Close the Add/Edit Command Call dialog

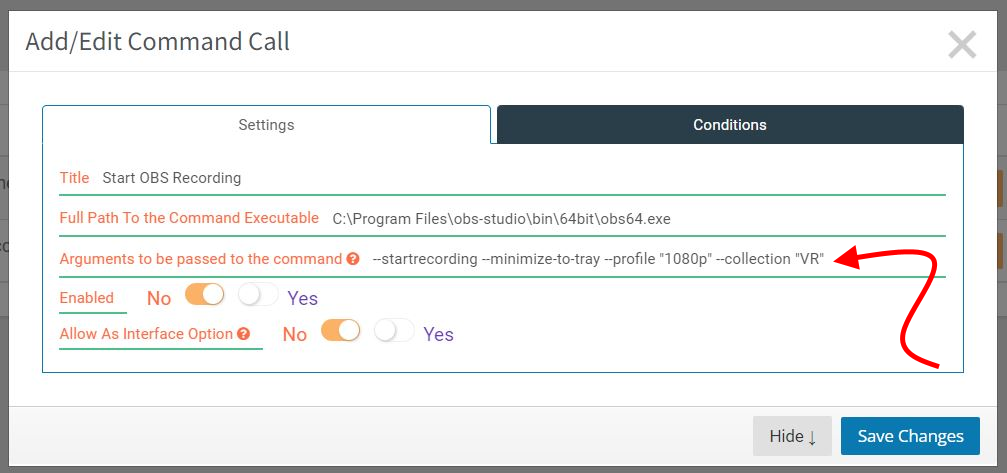[x=961, y=45]
